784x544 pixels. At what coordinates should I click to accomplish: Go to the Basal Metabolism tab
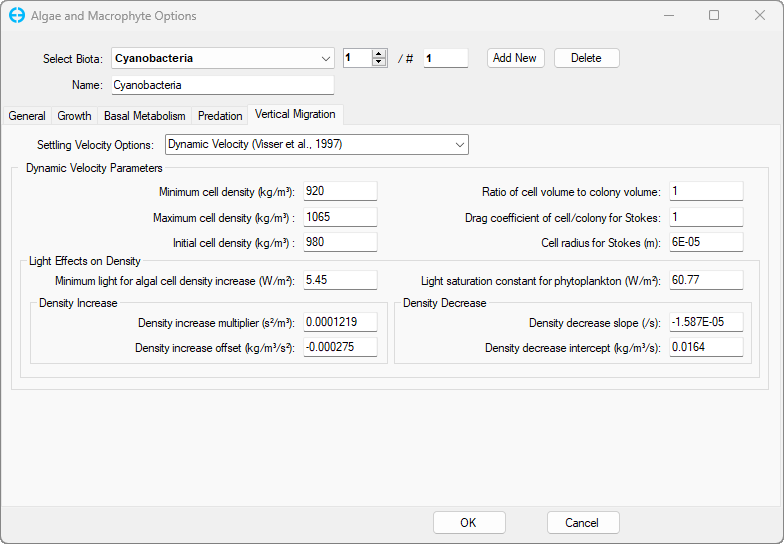144,116
